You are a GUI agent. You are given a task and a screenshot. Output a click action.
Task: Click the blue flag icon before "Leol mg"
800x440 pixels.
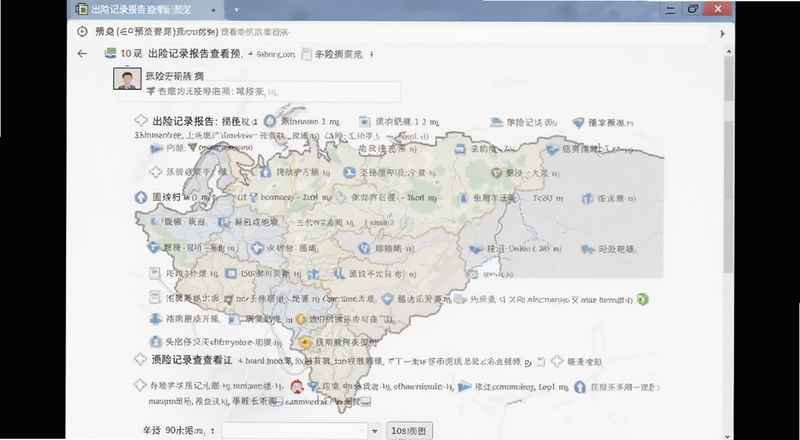pyautogui.click(x=464, y=387)
